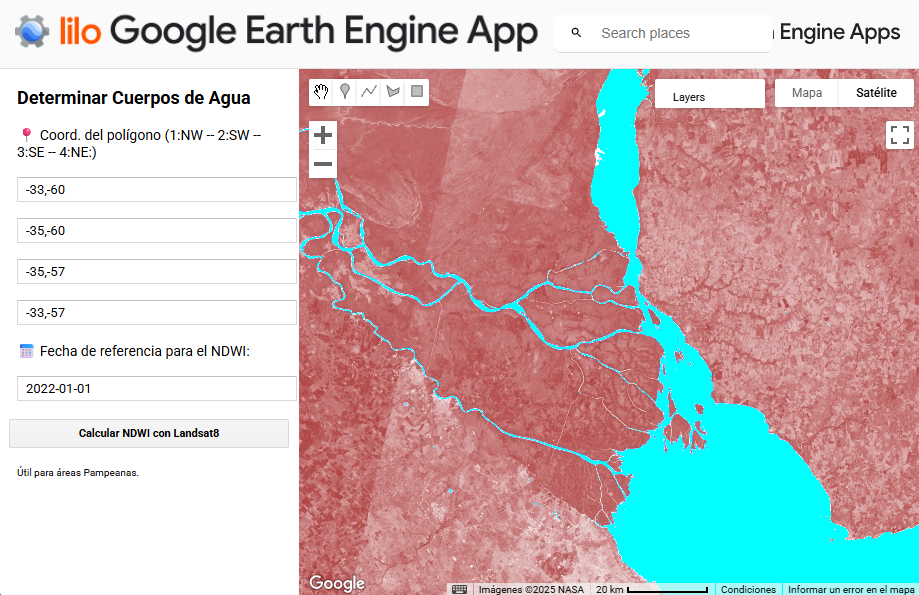Select the draw polygon shape tool

click(393, 92)
